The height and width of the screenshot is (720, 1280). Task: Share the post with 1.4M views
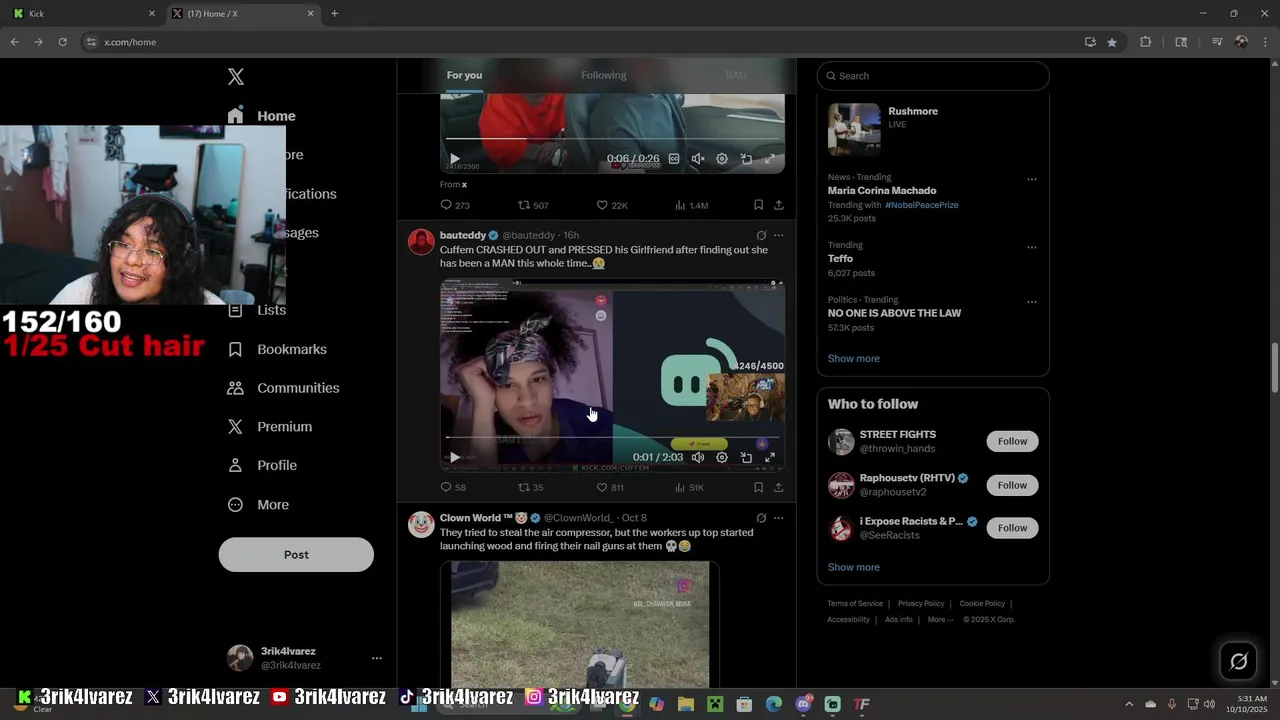(779, 205)
